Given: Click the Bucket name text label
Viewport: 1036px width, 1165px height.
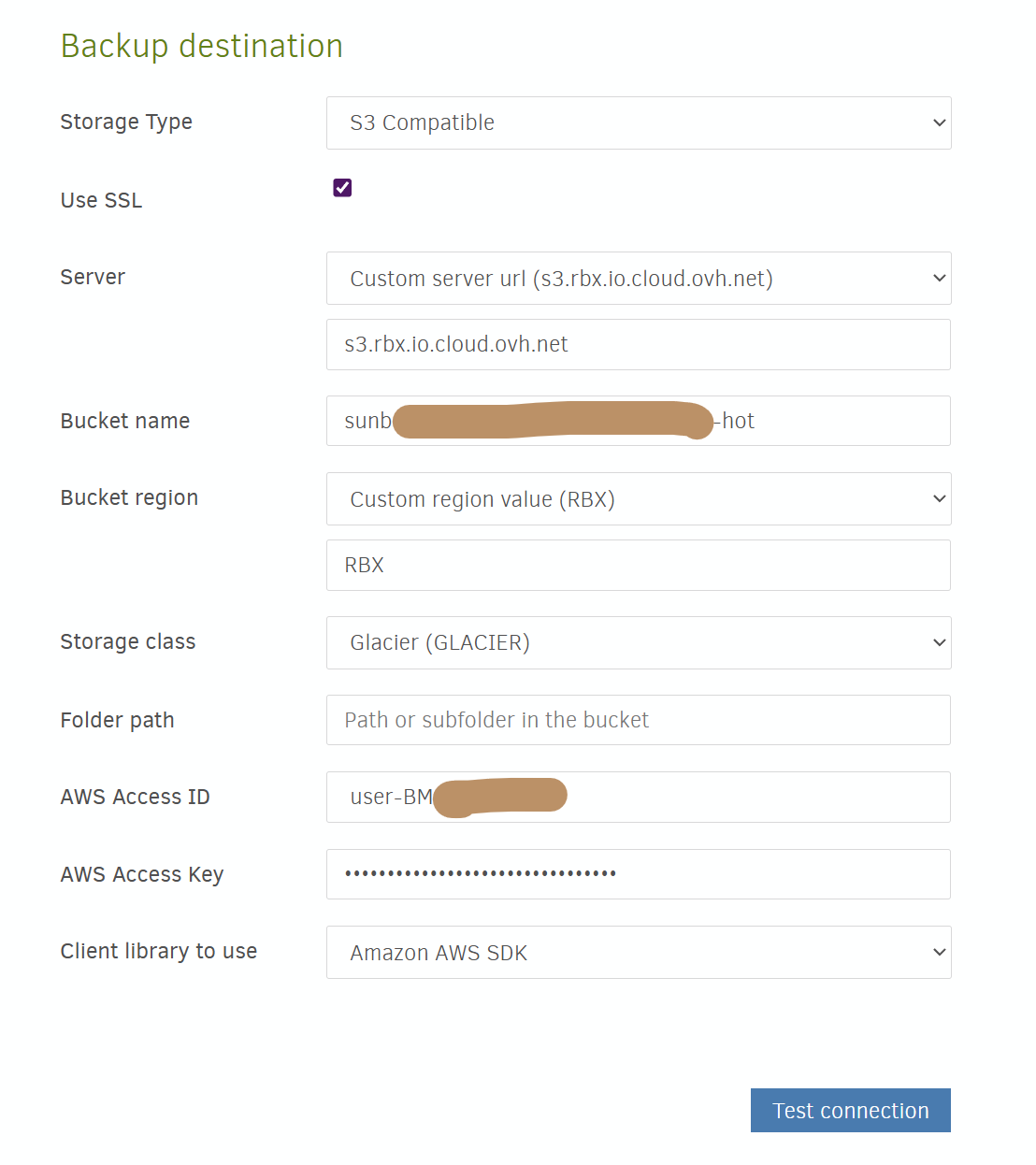Looking at the screenshot, I should [x=125, y=422].
